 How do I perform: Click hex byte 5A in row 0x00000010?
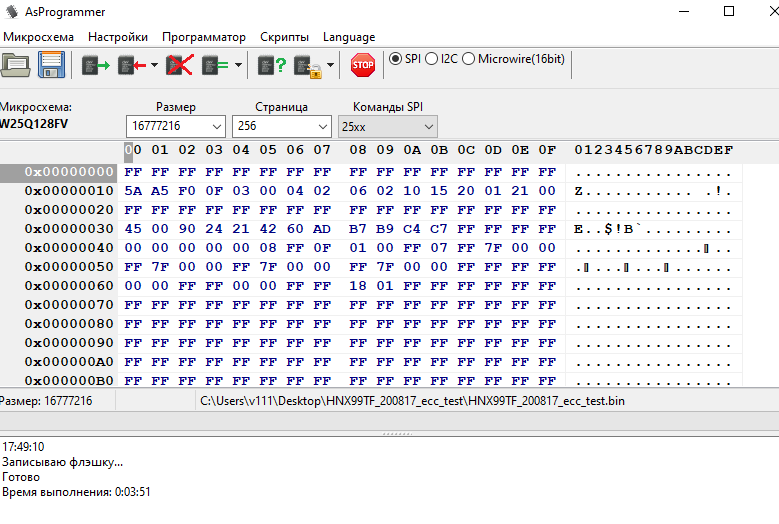pyautogui.click(x=133, y=191)
